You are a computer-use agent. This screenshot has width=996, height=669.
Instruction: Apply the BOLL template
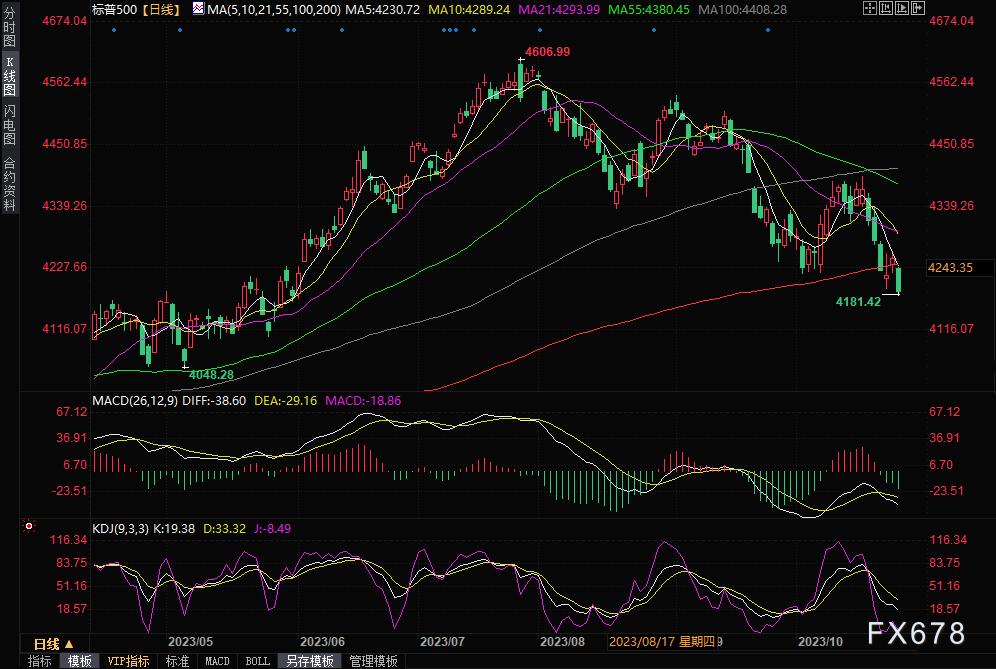click(x=257, y=661)
